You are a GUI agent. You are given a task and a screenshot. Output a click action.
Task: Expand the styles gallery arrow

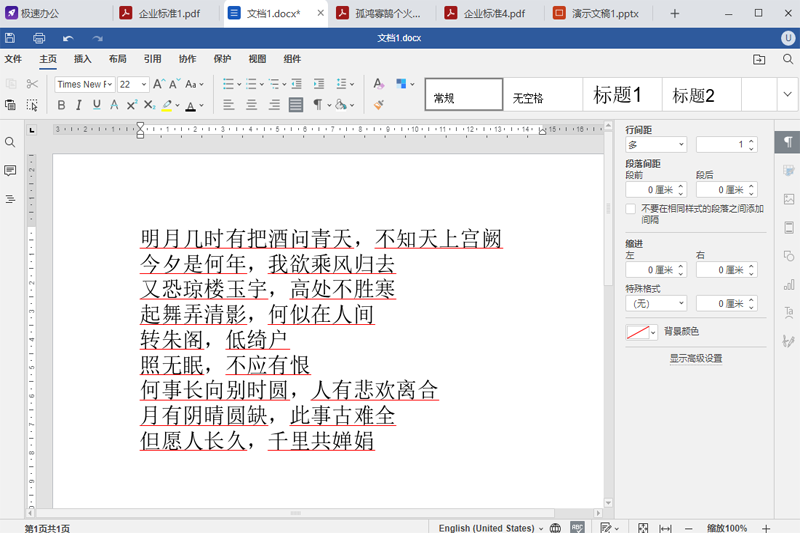point(786,96)
